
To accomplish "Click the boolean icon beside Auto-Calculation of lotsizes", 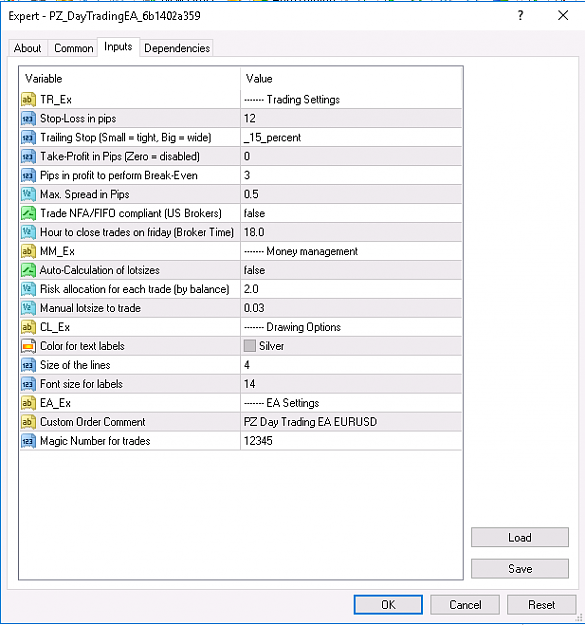I will pos(28,270).
